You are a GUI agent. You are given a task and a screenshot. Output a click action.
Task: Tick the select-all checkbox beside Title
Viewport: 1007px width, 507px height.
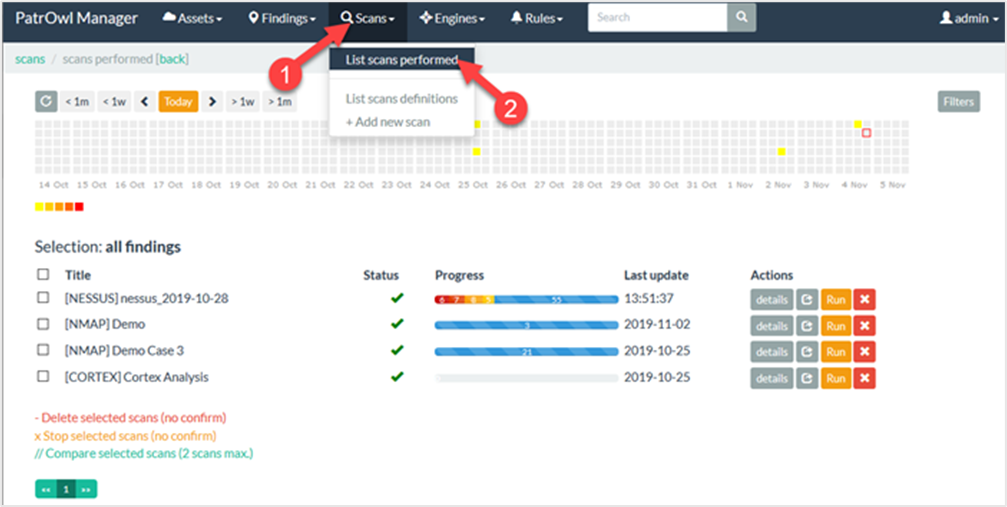[43, 275]
